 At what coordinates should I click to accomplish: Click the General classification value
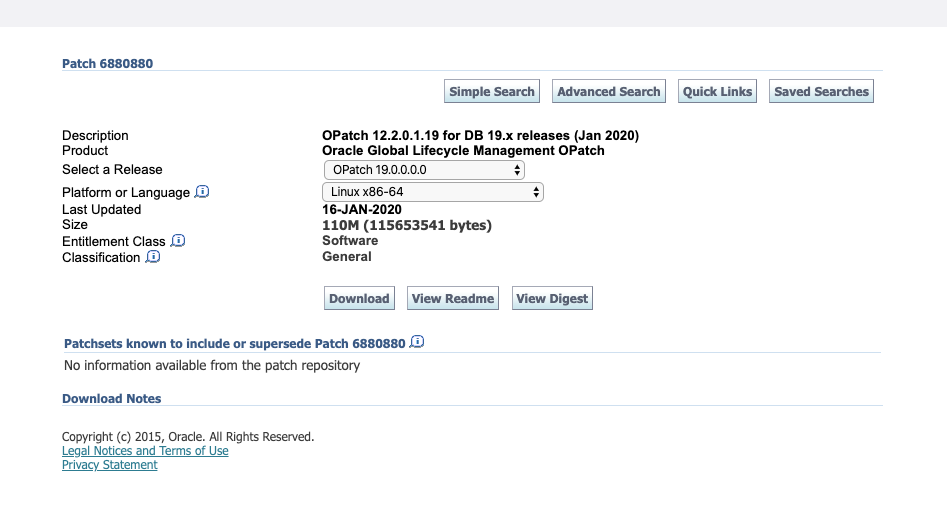pyautogui.click(x=347, y=257)
